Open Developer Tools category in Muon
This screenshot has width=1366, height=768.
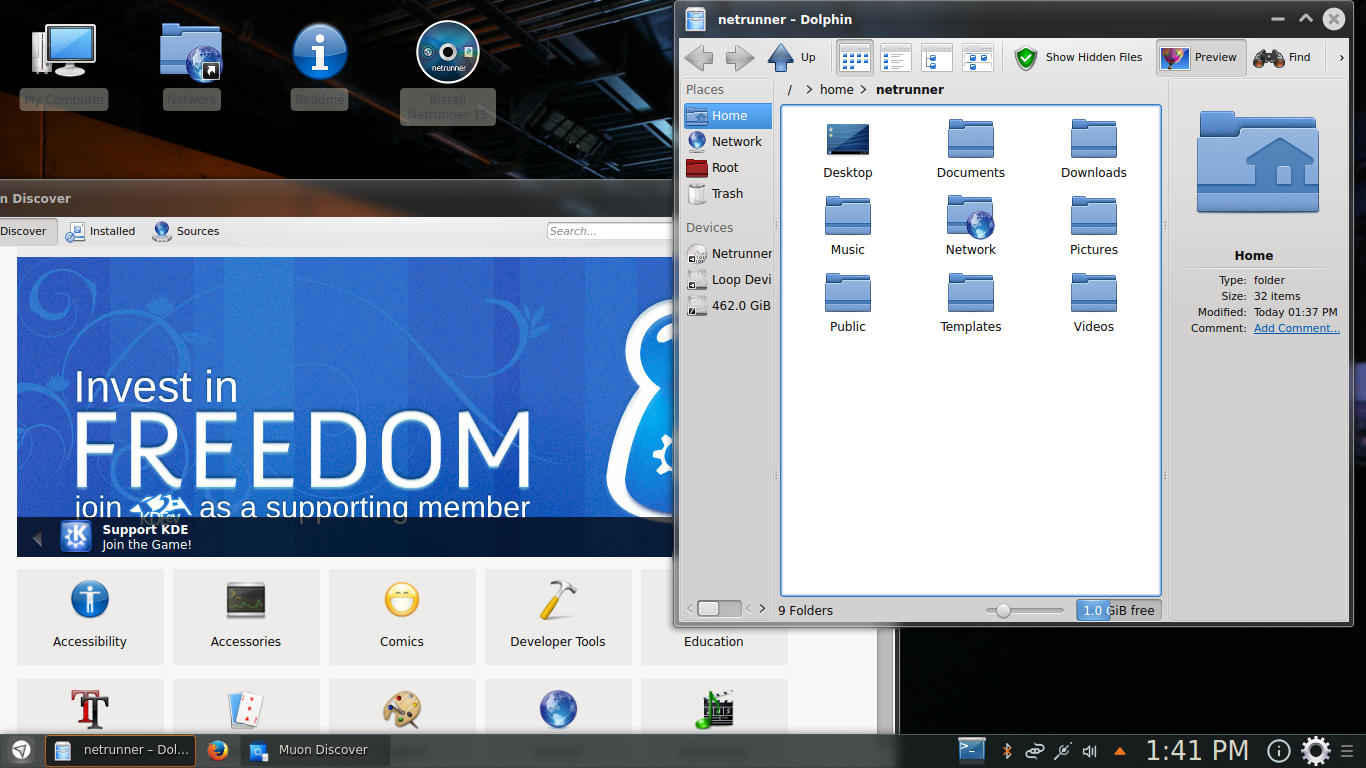click(x=558, y=617)
